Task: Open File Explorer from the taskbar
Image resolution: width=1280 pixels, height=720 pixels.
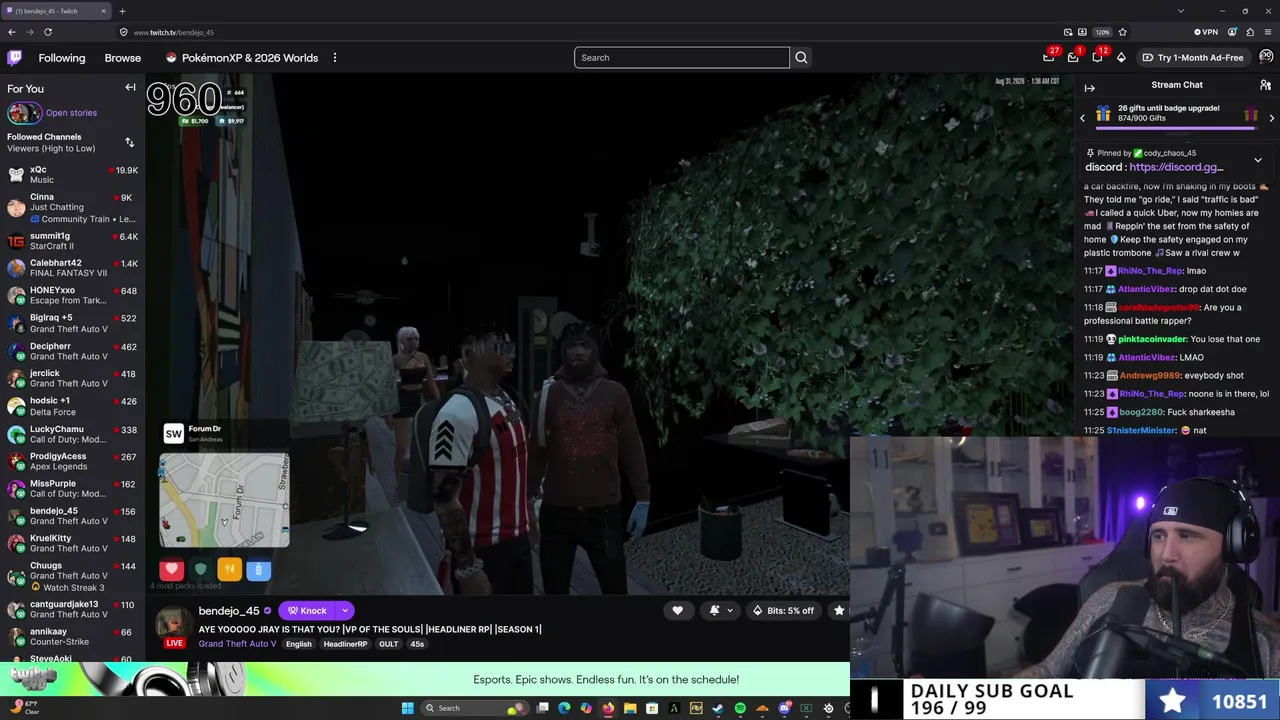Action: [630, 708]
